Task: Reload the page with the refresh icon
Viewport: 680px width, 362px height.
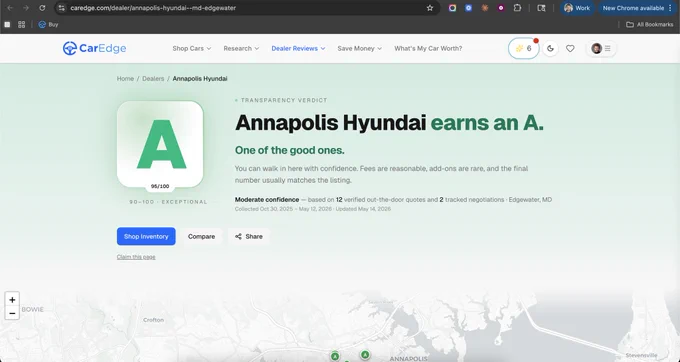Action: coord(42,8)
